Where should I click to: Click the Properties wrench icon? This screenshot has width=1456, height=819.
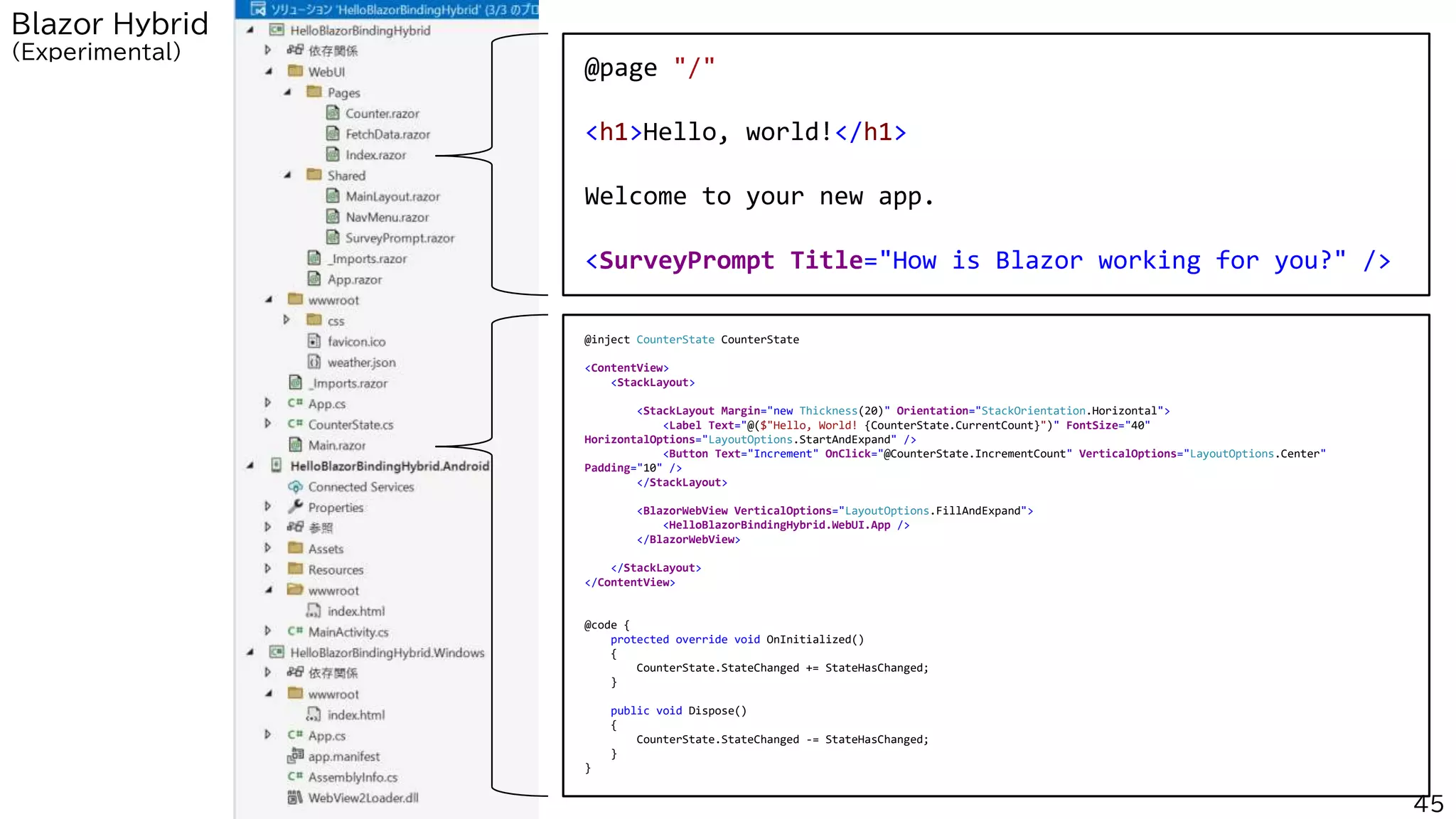coord(296,506)
